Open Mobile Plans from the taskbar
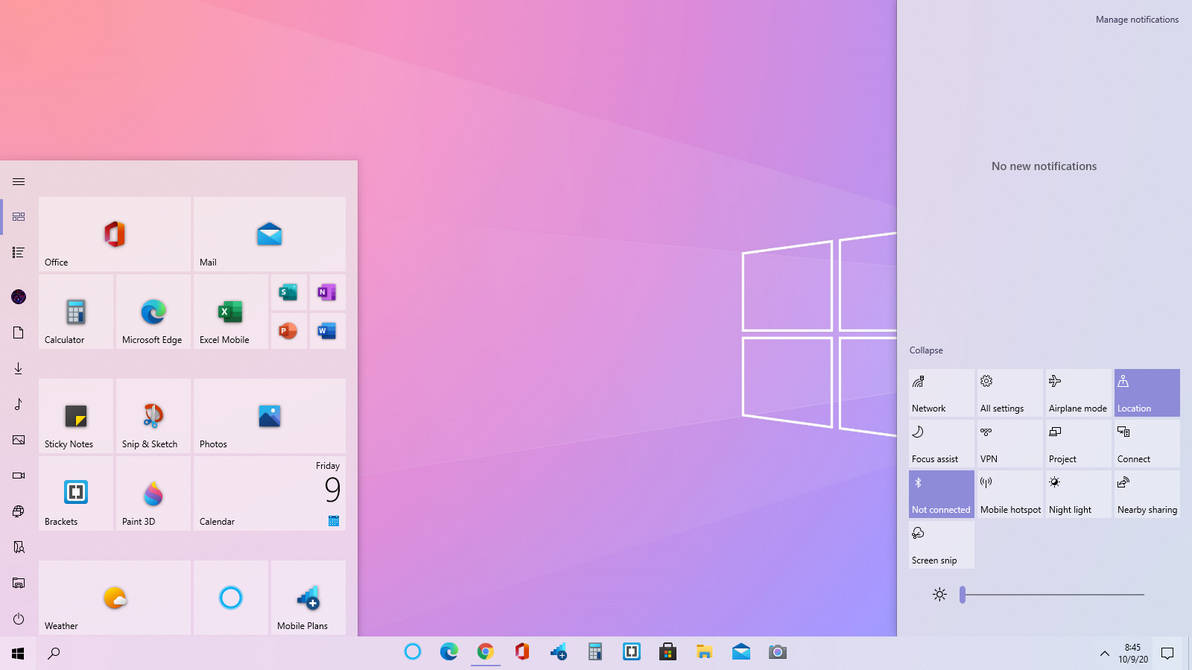Viewport: 1192px width, 670px height. click(x=558, y=652)
